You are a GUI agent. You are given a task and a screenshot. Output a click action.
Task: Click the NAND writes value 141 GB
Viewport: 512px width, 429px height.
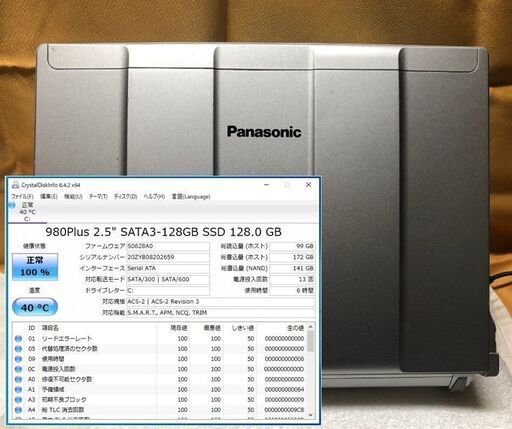click(x=292, y=268)
